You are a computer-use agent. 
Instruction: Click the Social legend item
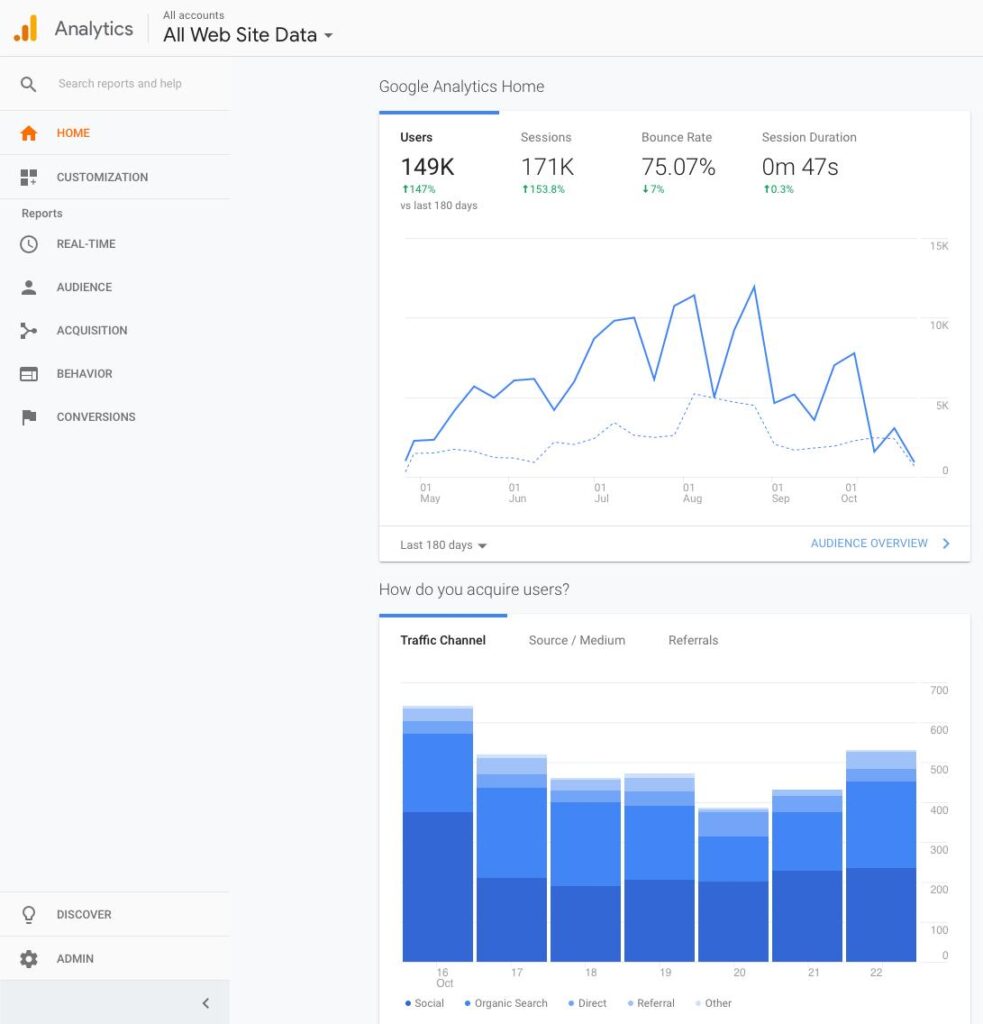click(x=425, y=1003)
